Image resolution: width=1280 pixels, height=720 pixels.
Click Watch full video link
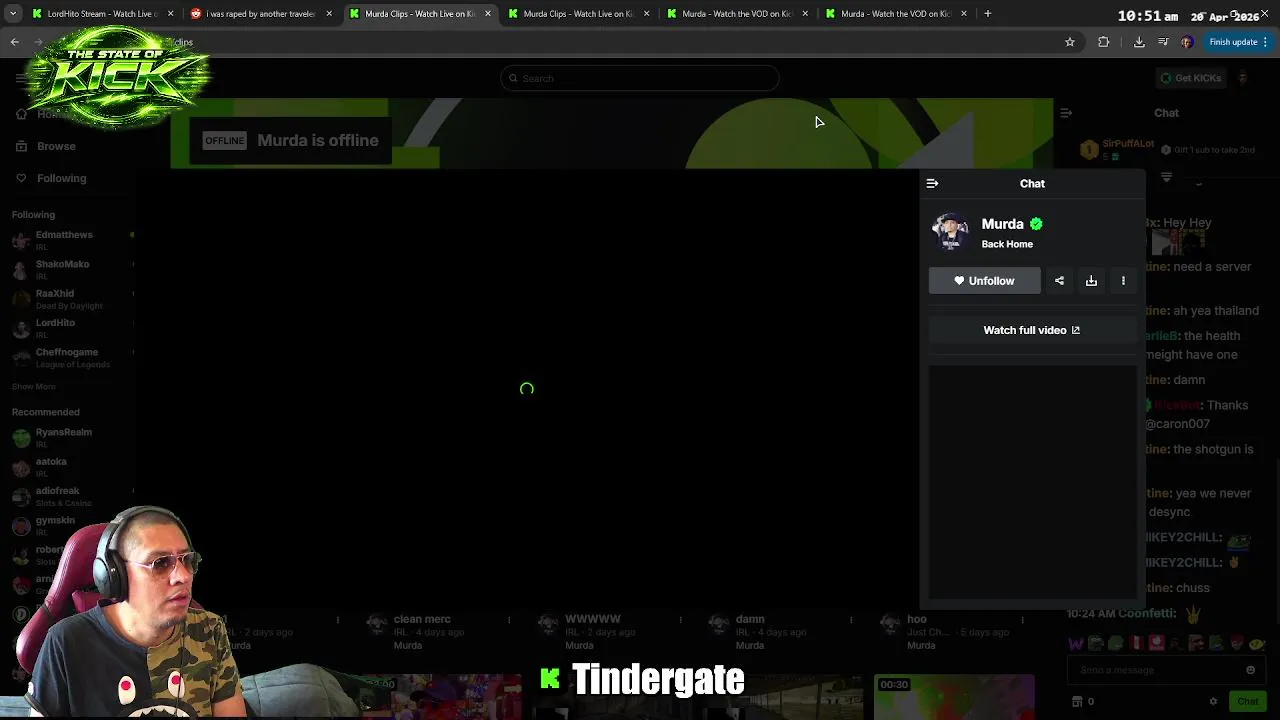pos(1032,330)
